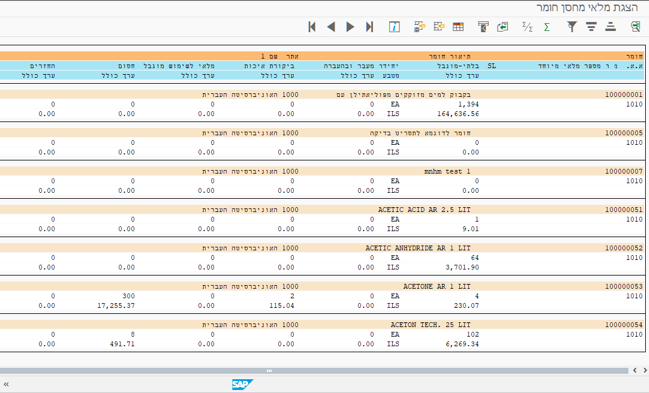Sort in descending order icon
The image size is (649, 393).
click(x=591, y=27)
